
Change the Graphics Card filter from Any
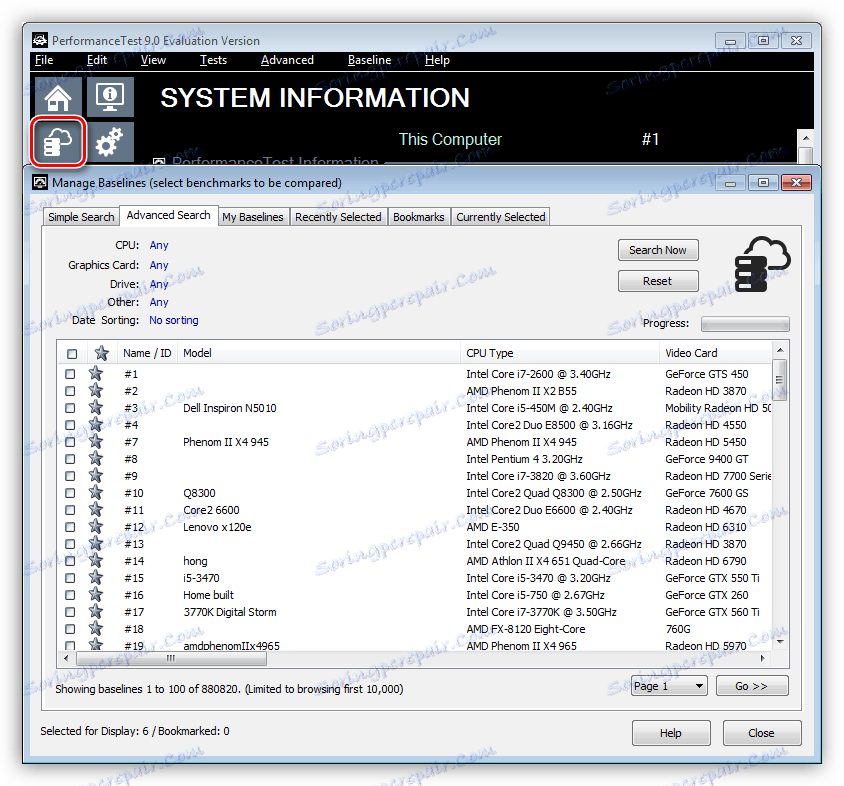click(x=159, y=265)
